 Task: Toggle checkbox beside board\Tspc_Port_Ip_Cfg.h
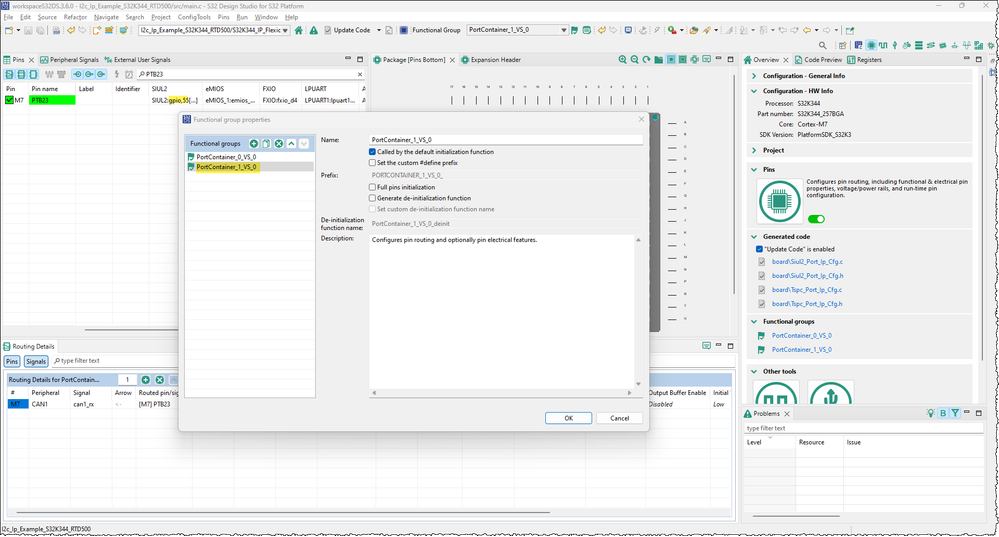click(761, 304)
